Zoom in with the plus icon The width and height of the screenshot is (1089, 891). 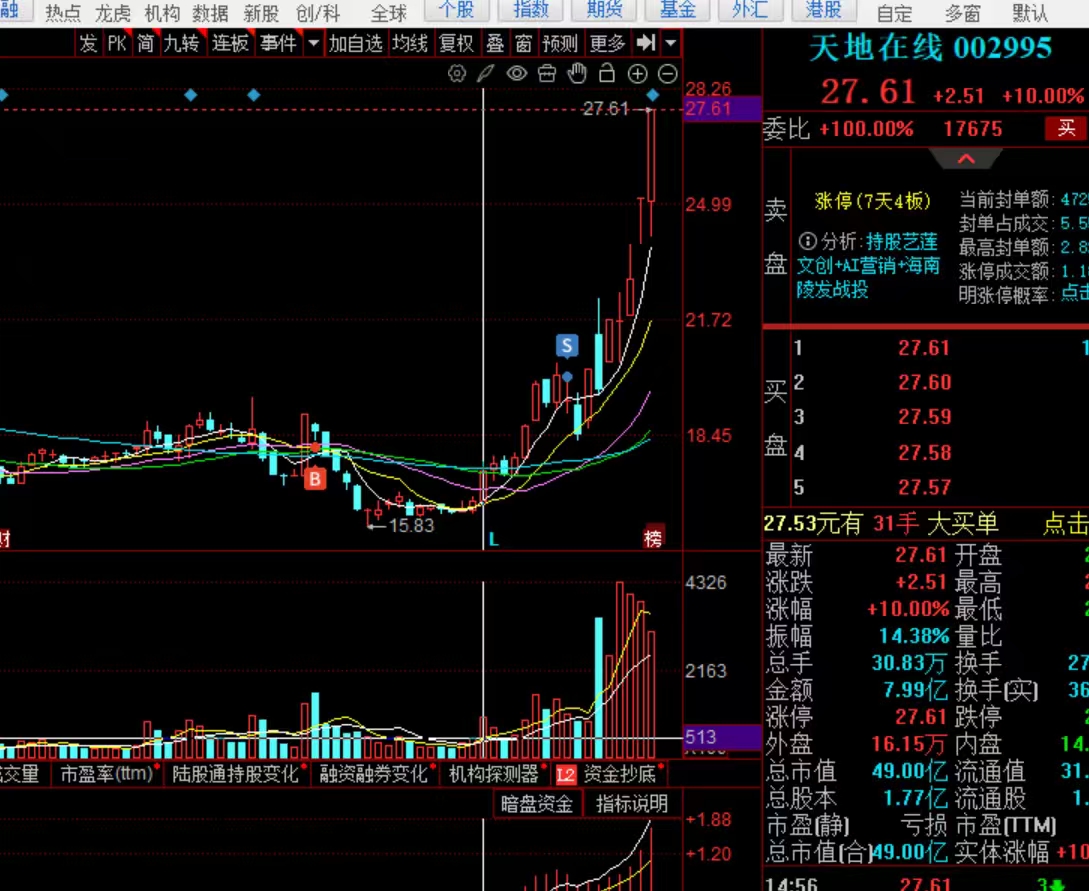click(638, 74)
